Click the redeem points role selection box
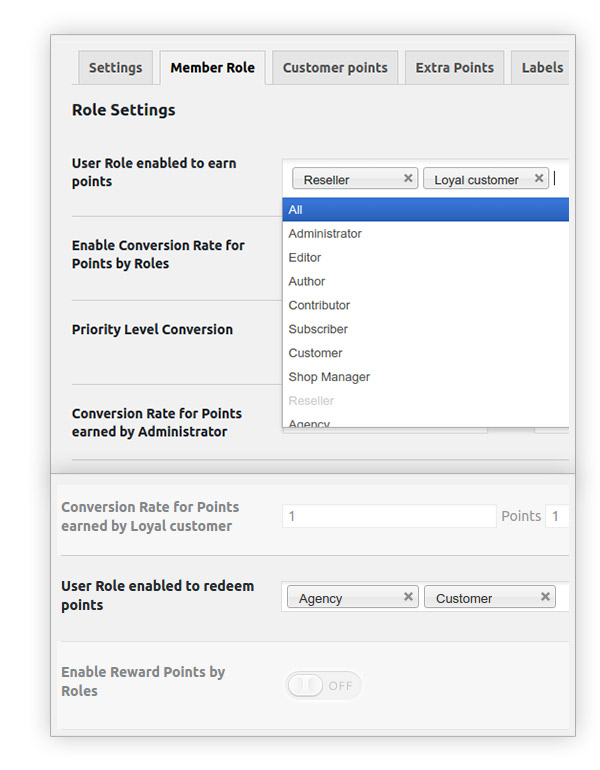This screenshot has height=770, width=600. tap(425, 597)
